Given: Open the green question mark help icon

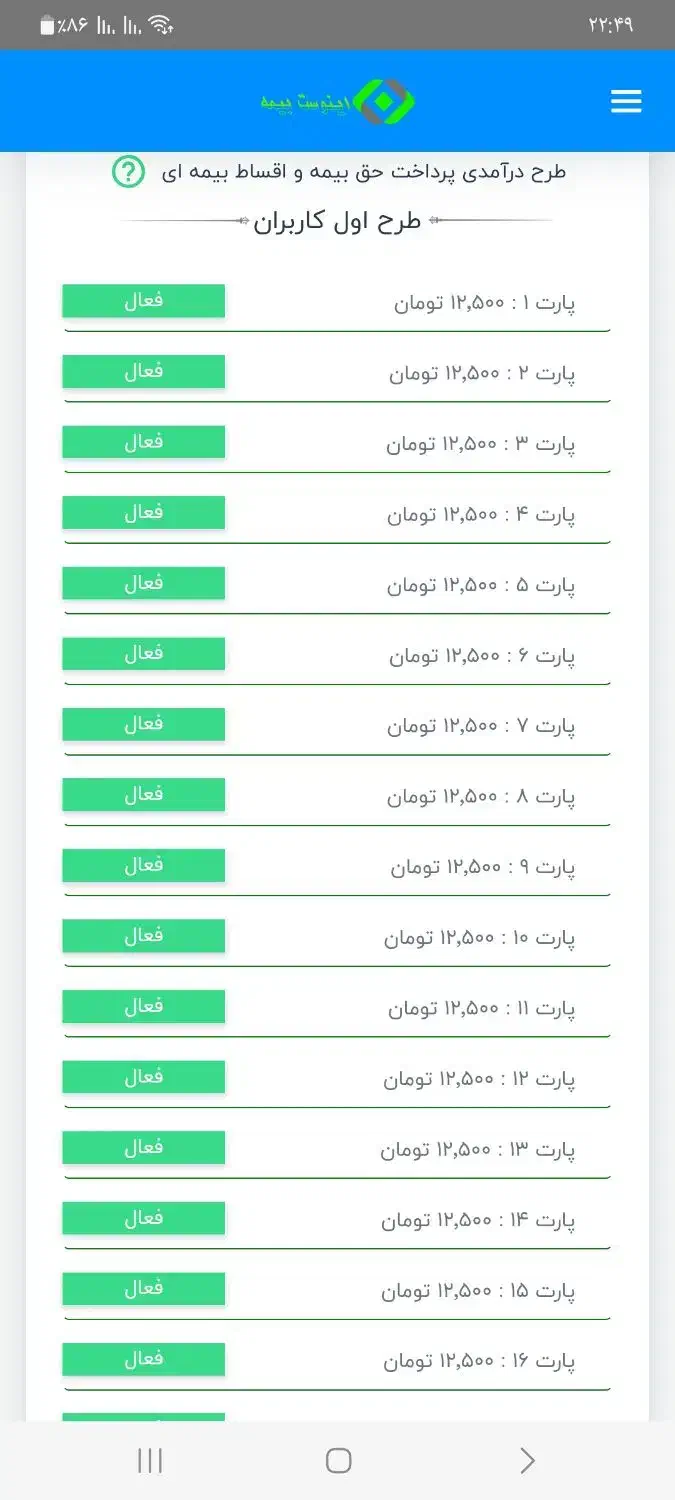Looking at the screenshot, I should tap(127, 170).
